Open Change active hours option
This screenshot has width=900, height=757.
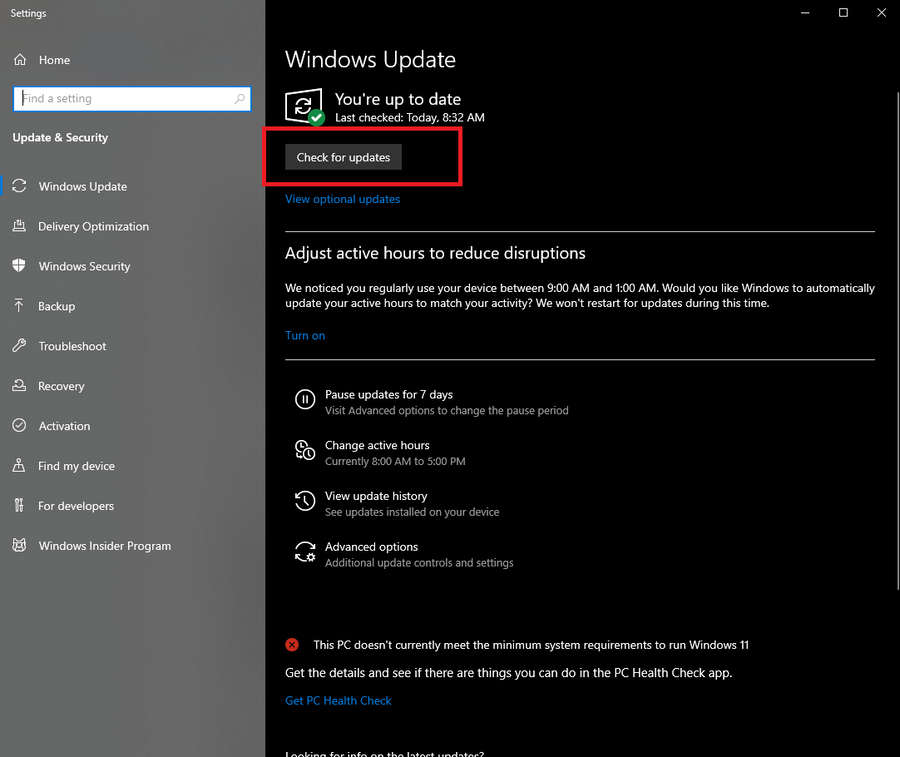click(x=380, y=453)
